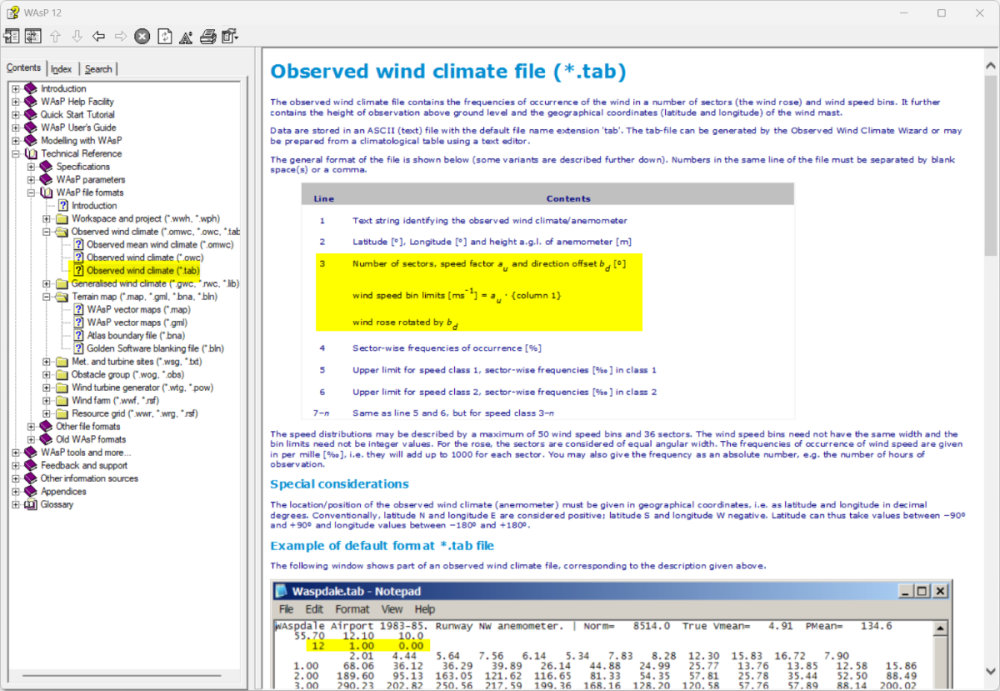Open Observed mean wind climate (*.omwc) page
The width and height of the screenshot is (1000, 691).
[159, 245]
